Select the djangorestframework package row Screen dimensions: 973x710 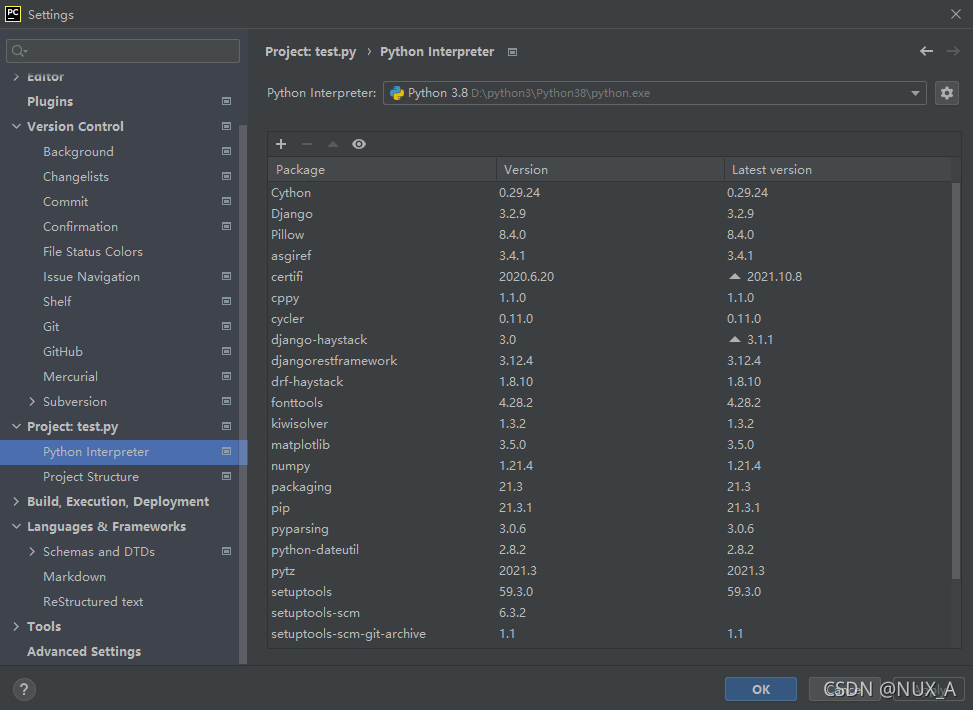[x=609, y=361]
